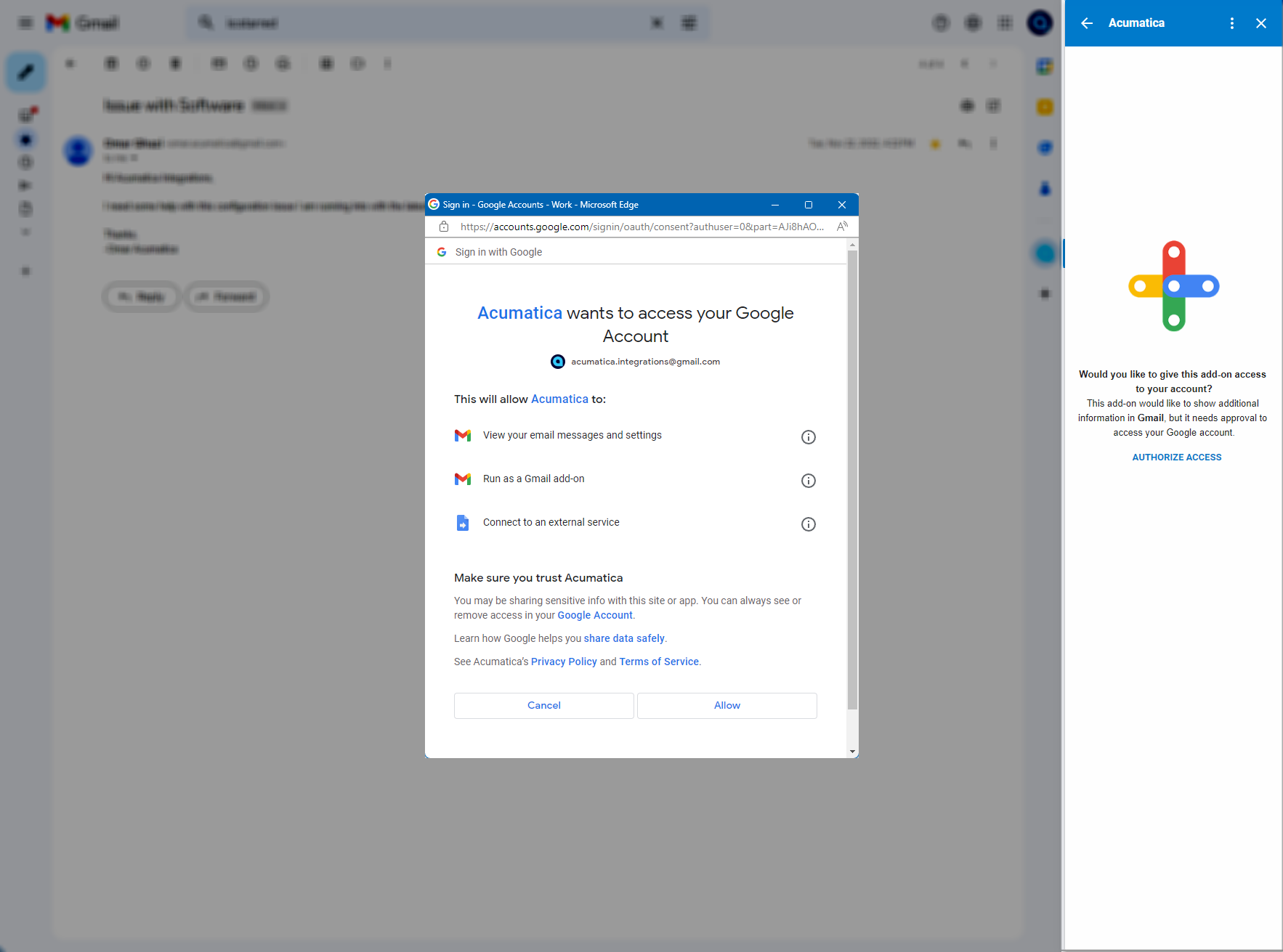Viewport: 1283px width, 952px height.
Task: Click the Google logo in Sign in with Google bar
Action: [x=442, y=252]
